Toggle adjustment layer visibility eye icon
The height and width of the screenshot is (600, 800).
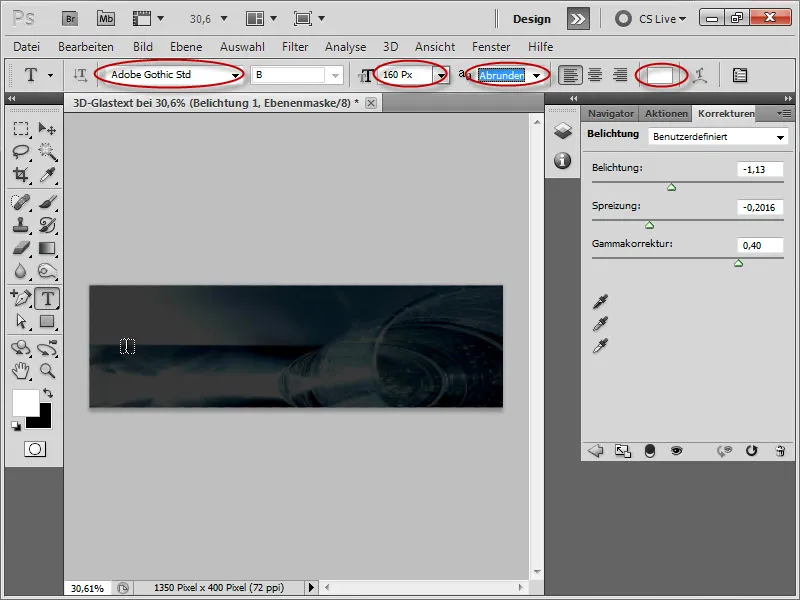(677, 451)
